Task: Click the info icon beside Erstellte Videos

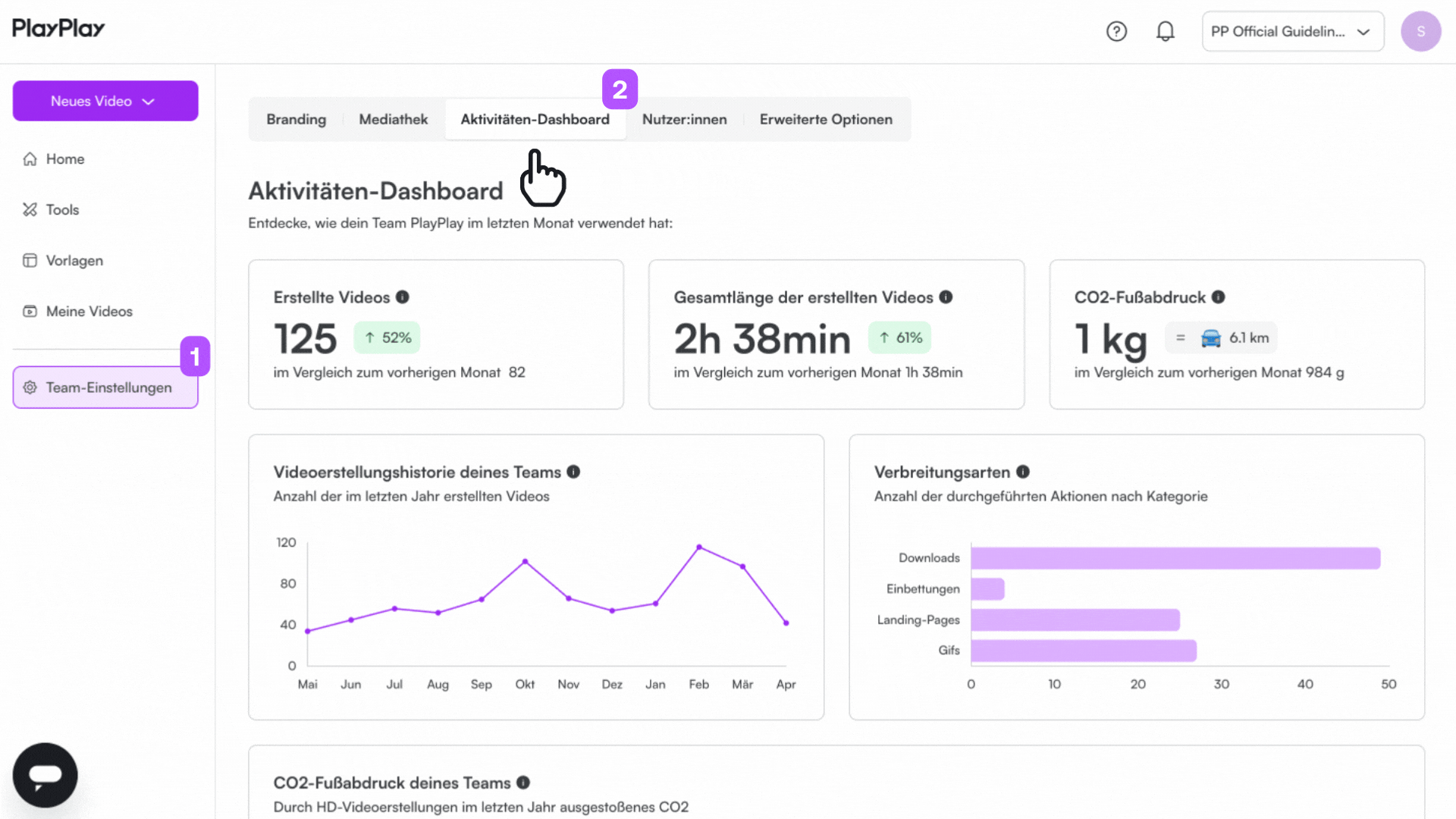Action: tap(403, 297)
